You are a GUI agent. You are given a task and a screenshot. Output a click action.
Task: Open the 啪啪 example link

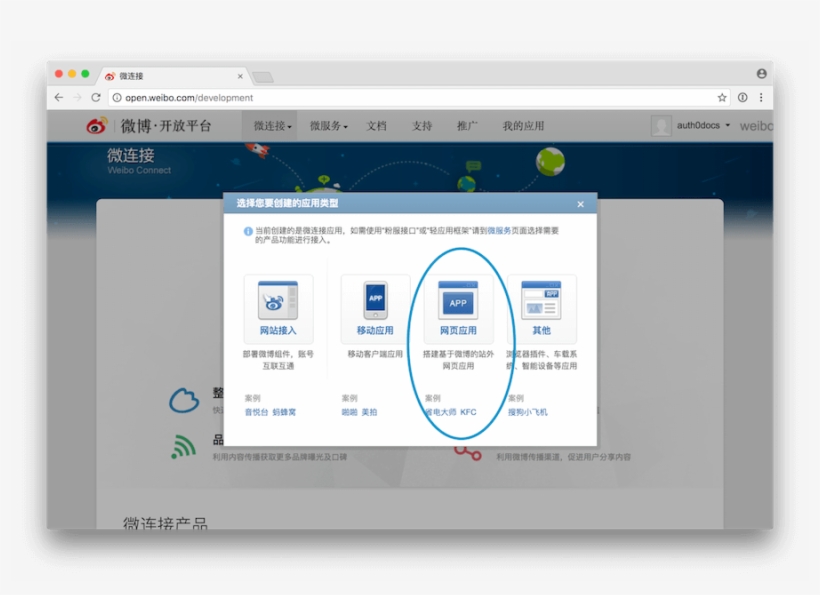click(349, 412)
